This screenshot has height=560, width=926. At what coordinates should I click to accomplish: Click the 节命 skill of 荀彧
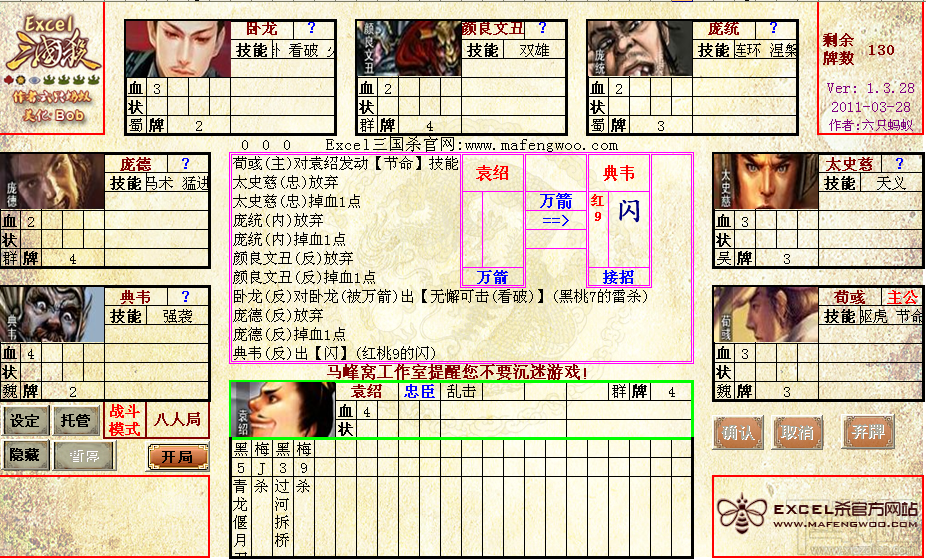pos(908,316)
